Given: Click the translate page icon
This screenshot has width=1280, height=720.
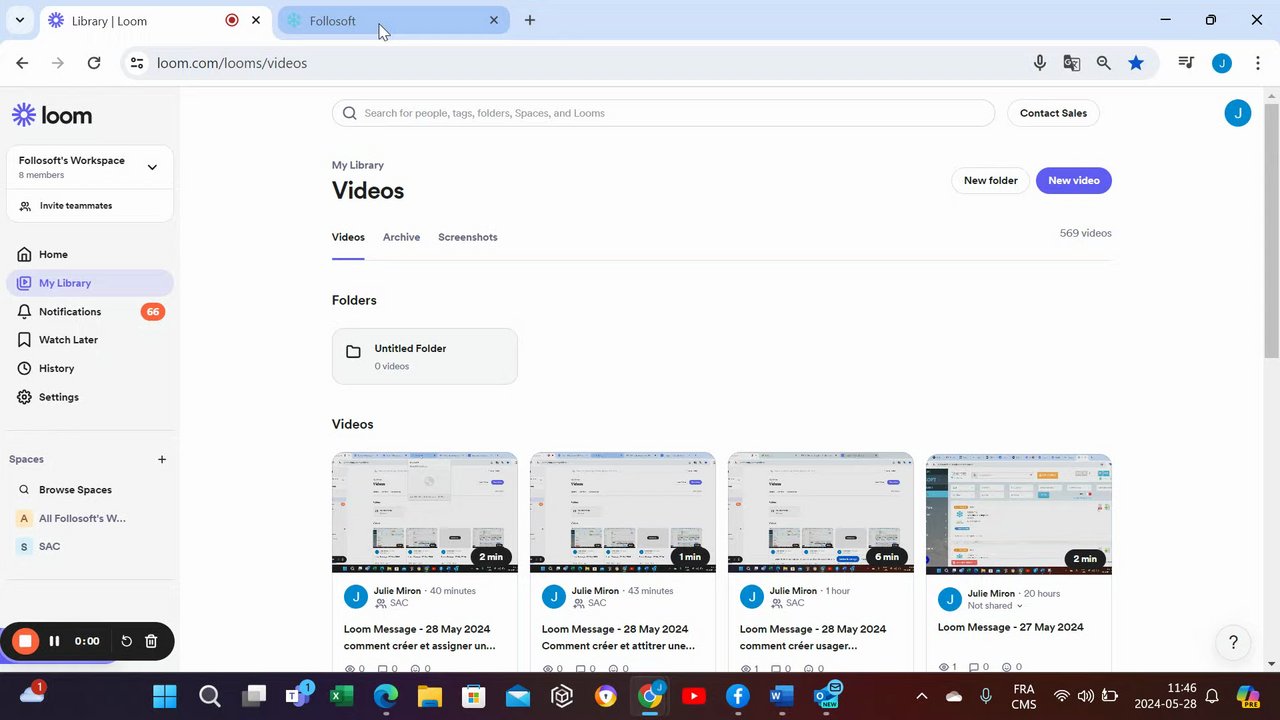Looking at the screenshot, I should pos(1072,63).
